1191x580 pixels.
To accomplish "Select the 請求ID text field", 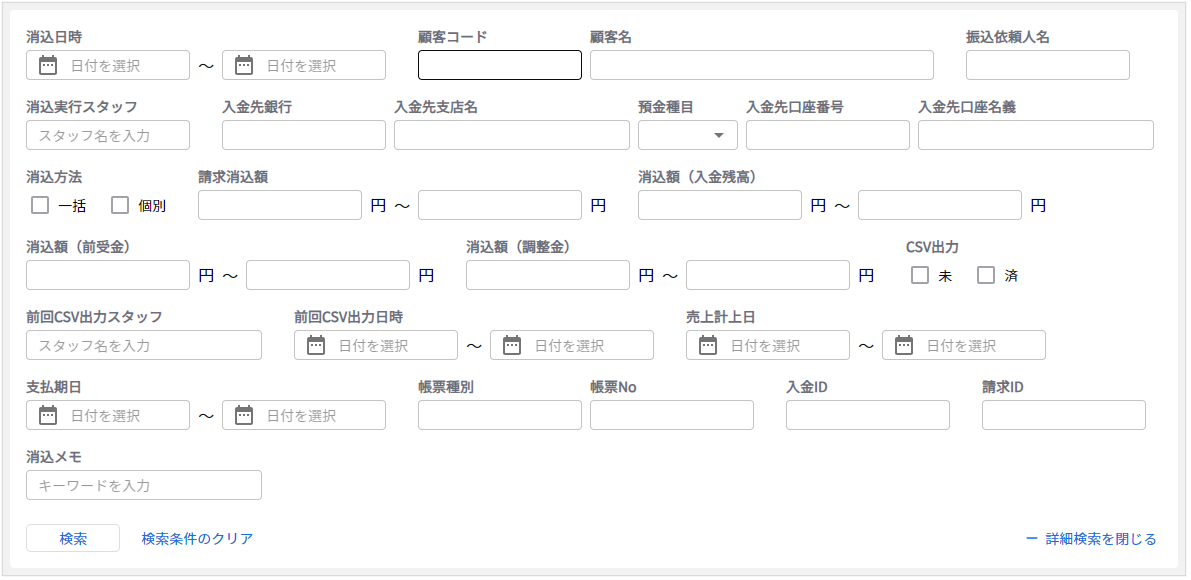I will click(1063, 415).
